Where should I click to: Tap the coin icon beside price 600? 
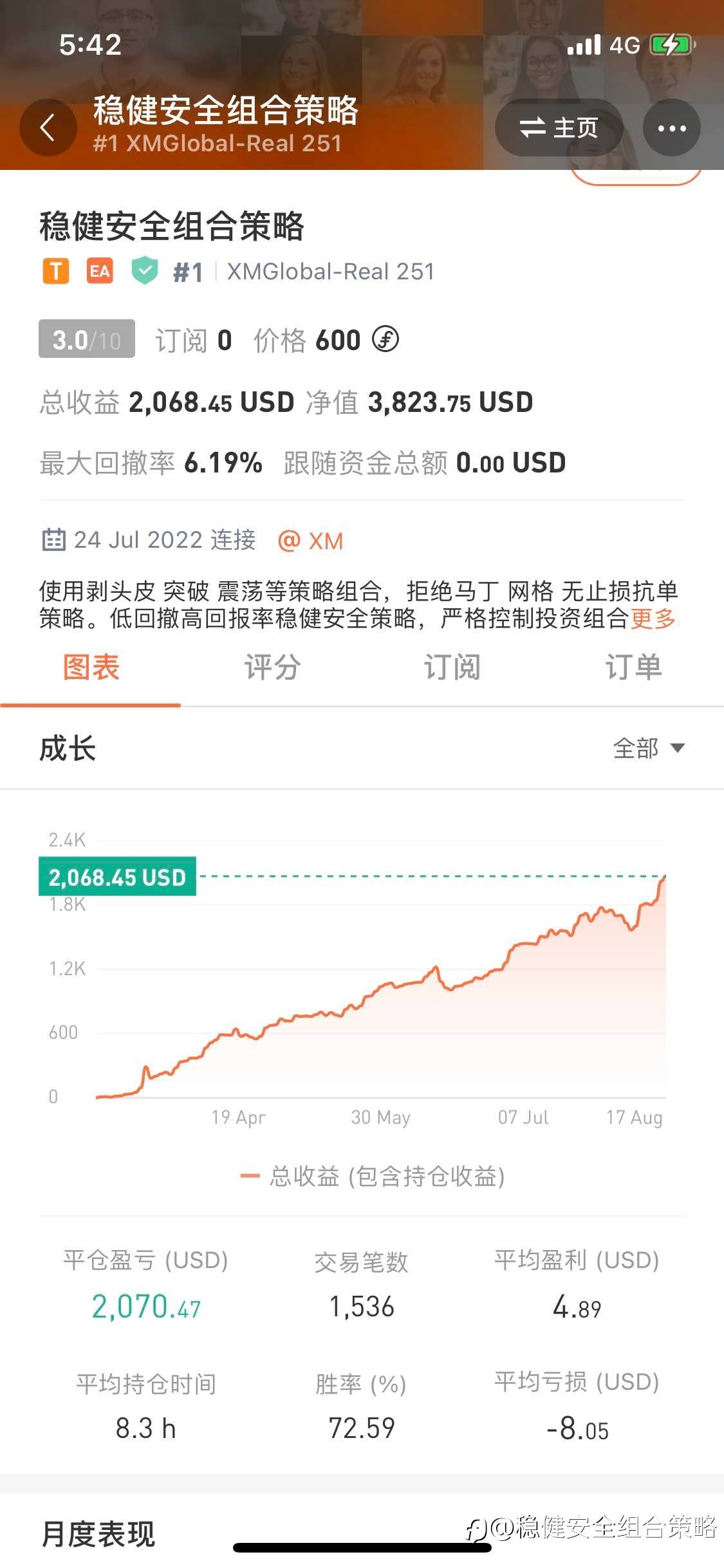[x=385, y=339]
